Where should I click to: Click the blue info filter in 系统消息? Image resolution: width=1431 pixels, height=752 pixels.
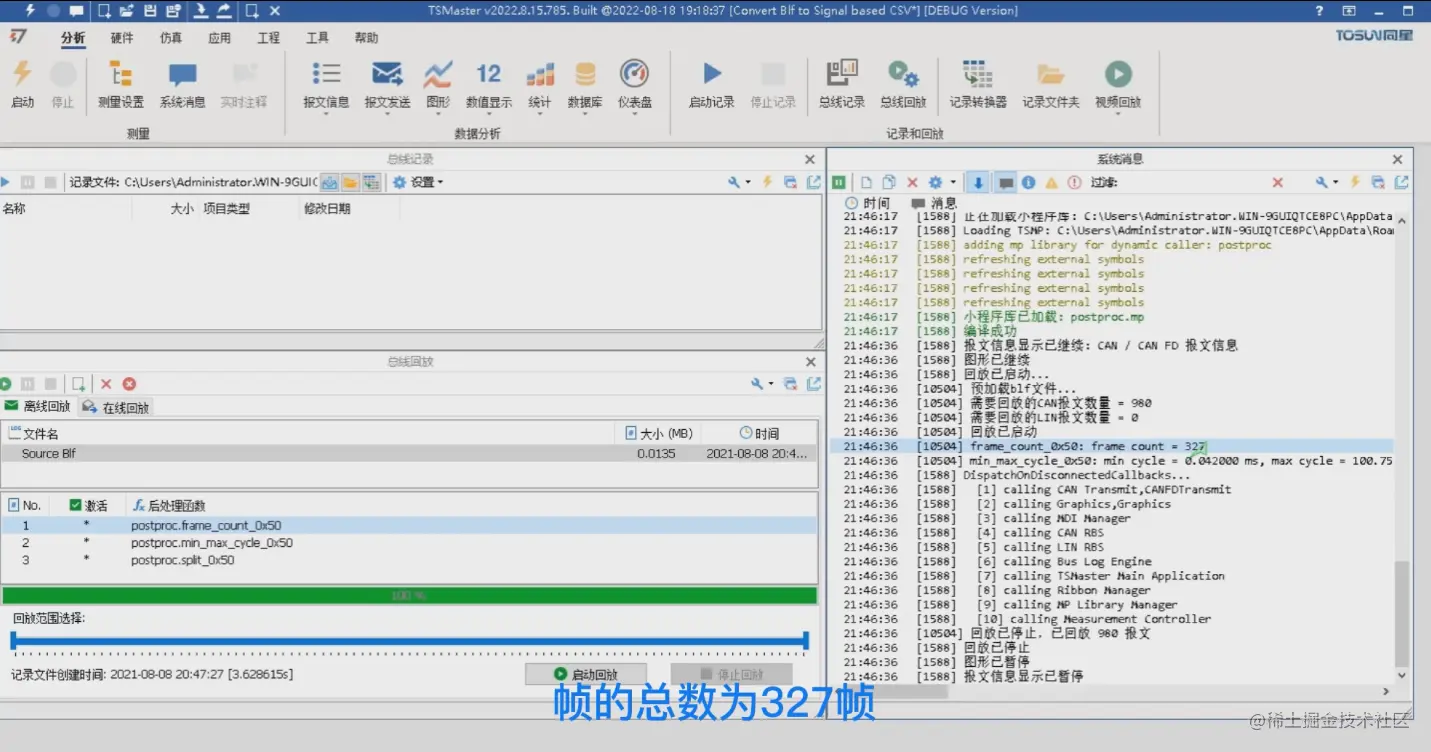[x=1028, y=183]
